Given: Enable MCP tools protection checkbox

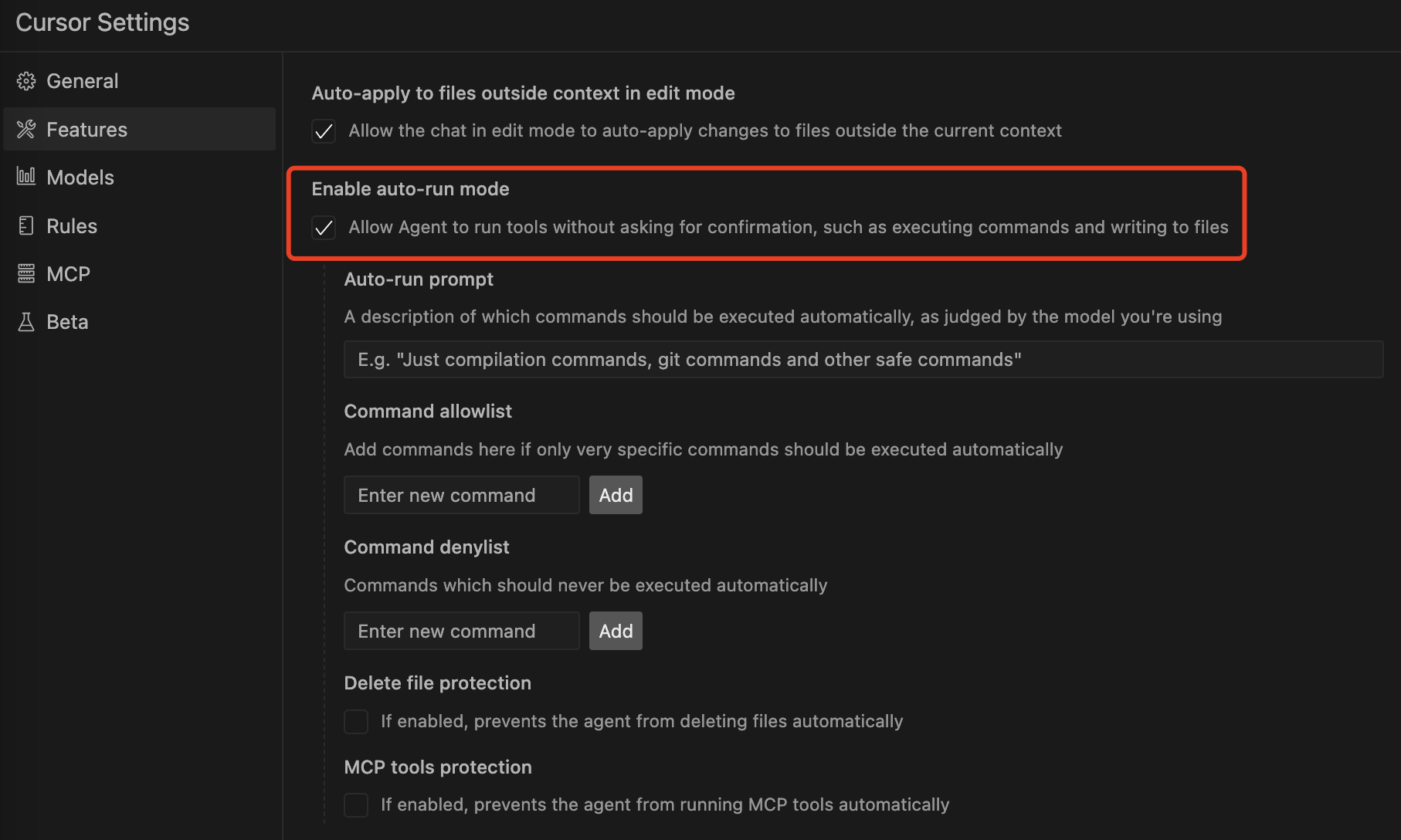Looking at the screenshot, I should pyautogui.click(x=356, y=804).
